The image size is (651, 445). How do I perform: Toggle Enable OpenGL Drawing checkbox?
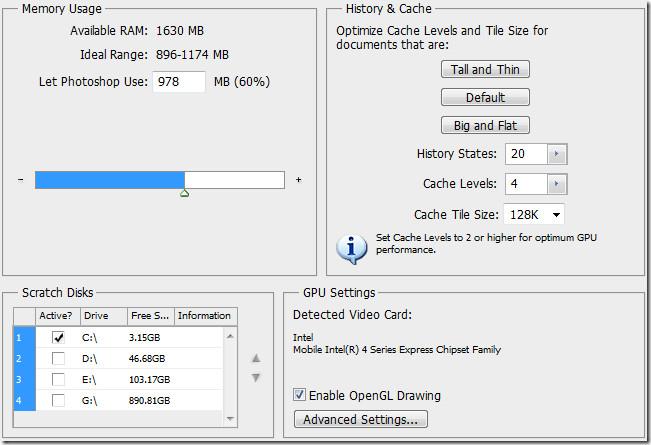(x=299, y=394)
